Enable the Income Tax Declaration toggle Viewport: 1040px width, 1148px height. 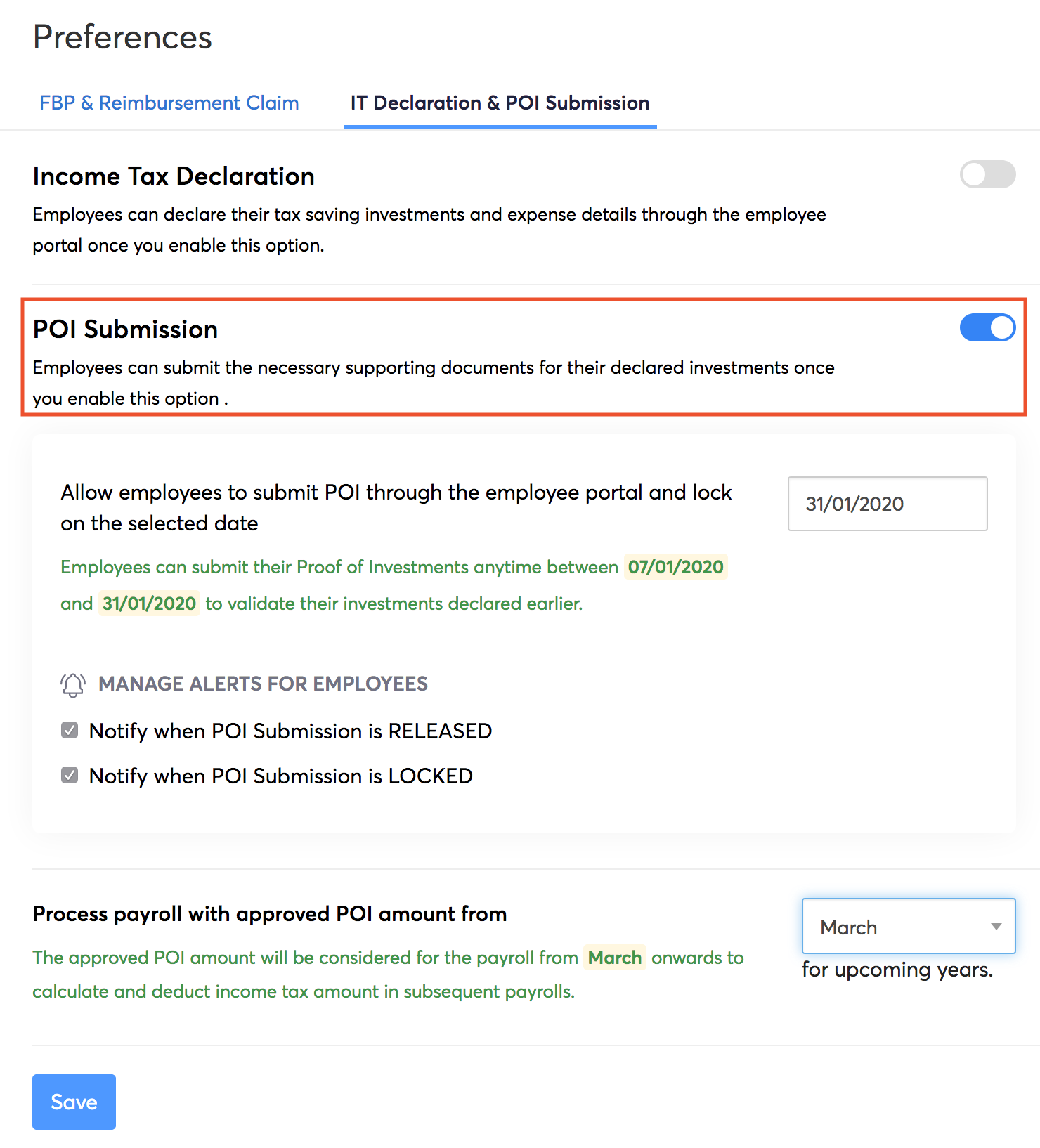point(987,175)
